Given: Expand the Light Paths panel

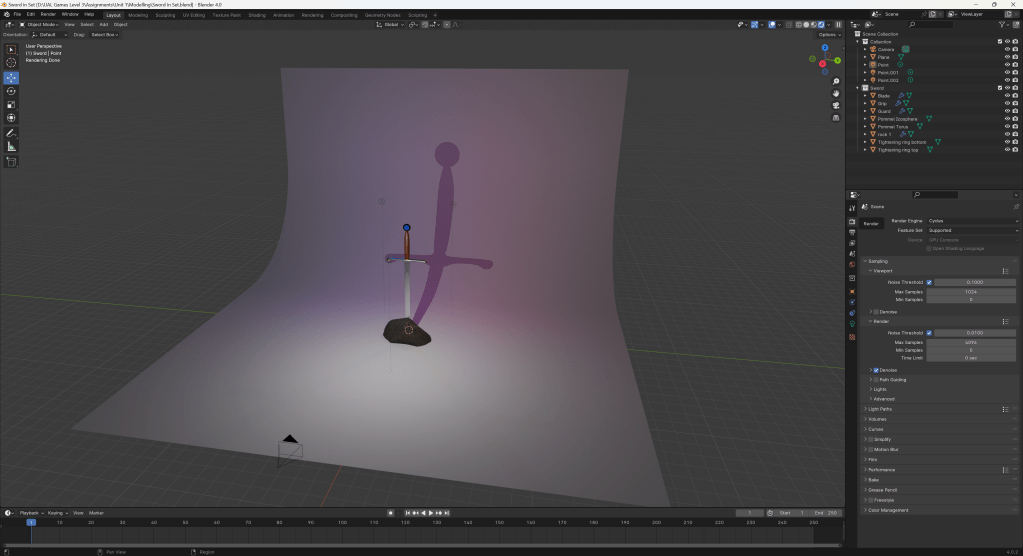Looking at the screenshot, I should (x=880, y=409).
